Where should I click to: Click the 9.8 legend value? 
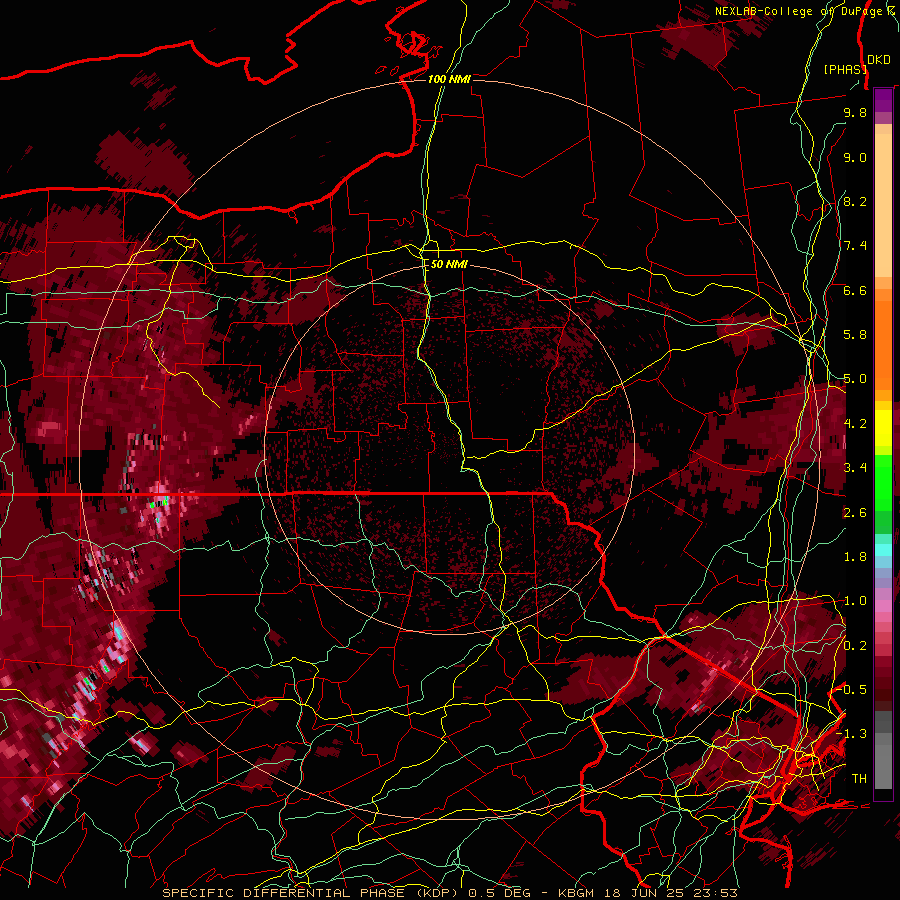(855, 112)
